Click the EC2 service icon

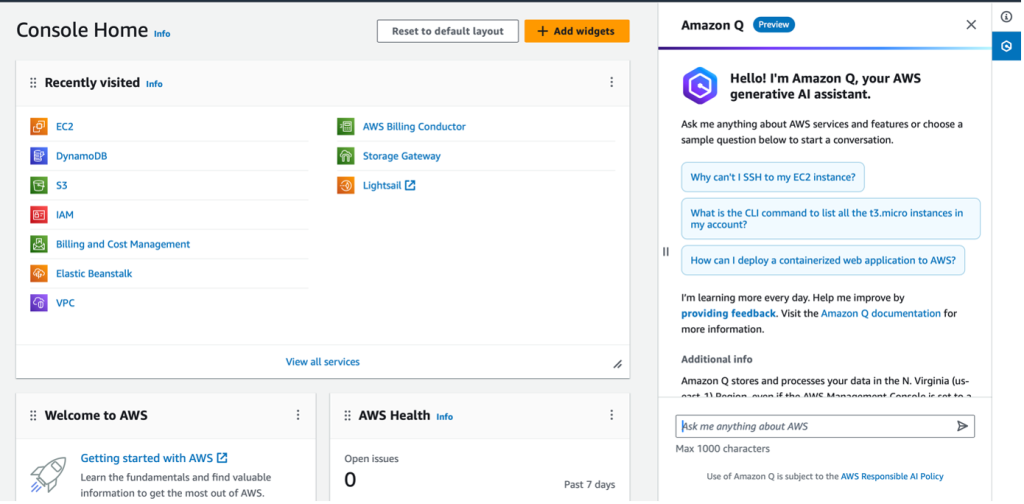pos(38,127)
